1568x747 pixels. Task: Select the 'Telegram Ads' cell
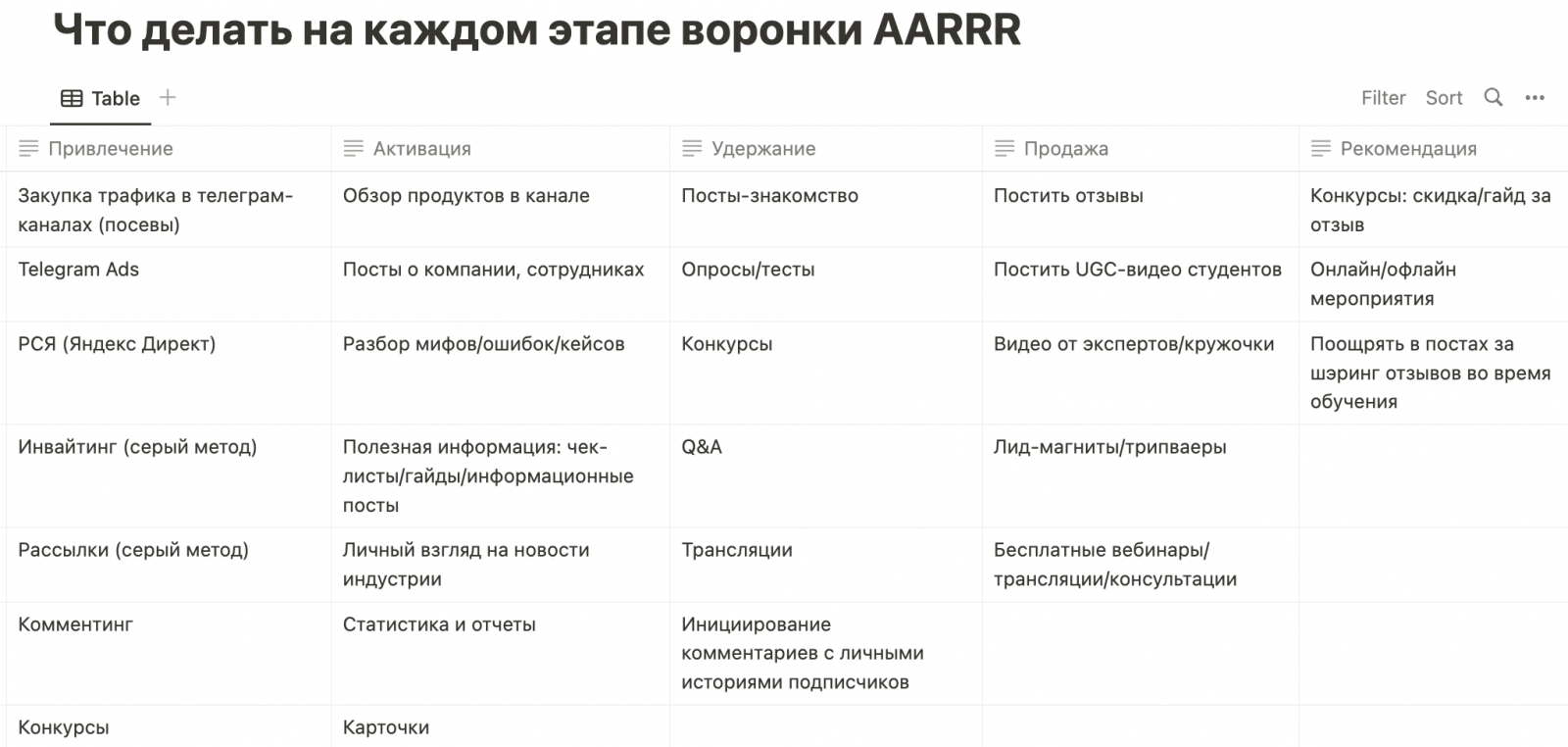[169, 284]
